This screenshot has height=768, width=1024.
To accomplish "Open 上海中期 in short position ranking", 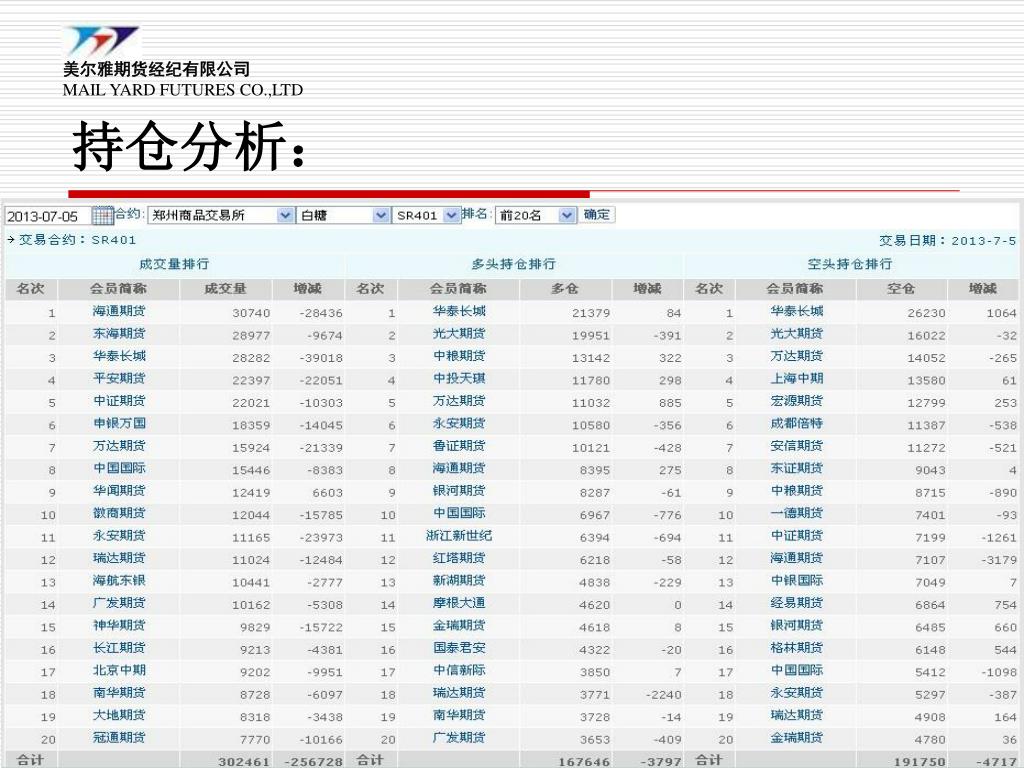I will [x=797, y=379].
